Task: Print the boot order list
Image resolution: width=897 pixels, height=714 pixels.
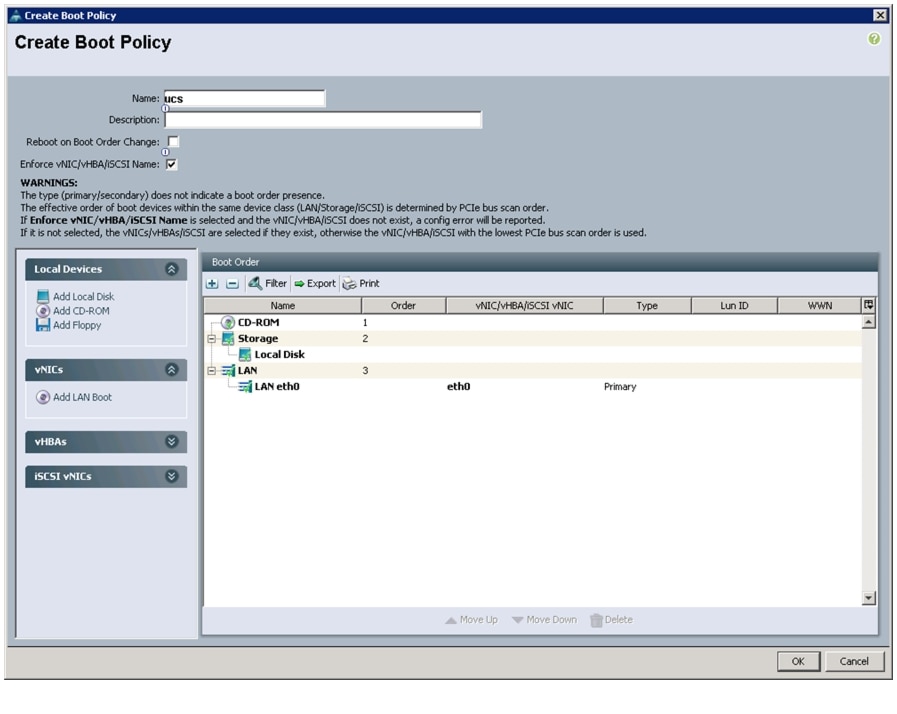Action: click(361, 283)
